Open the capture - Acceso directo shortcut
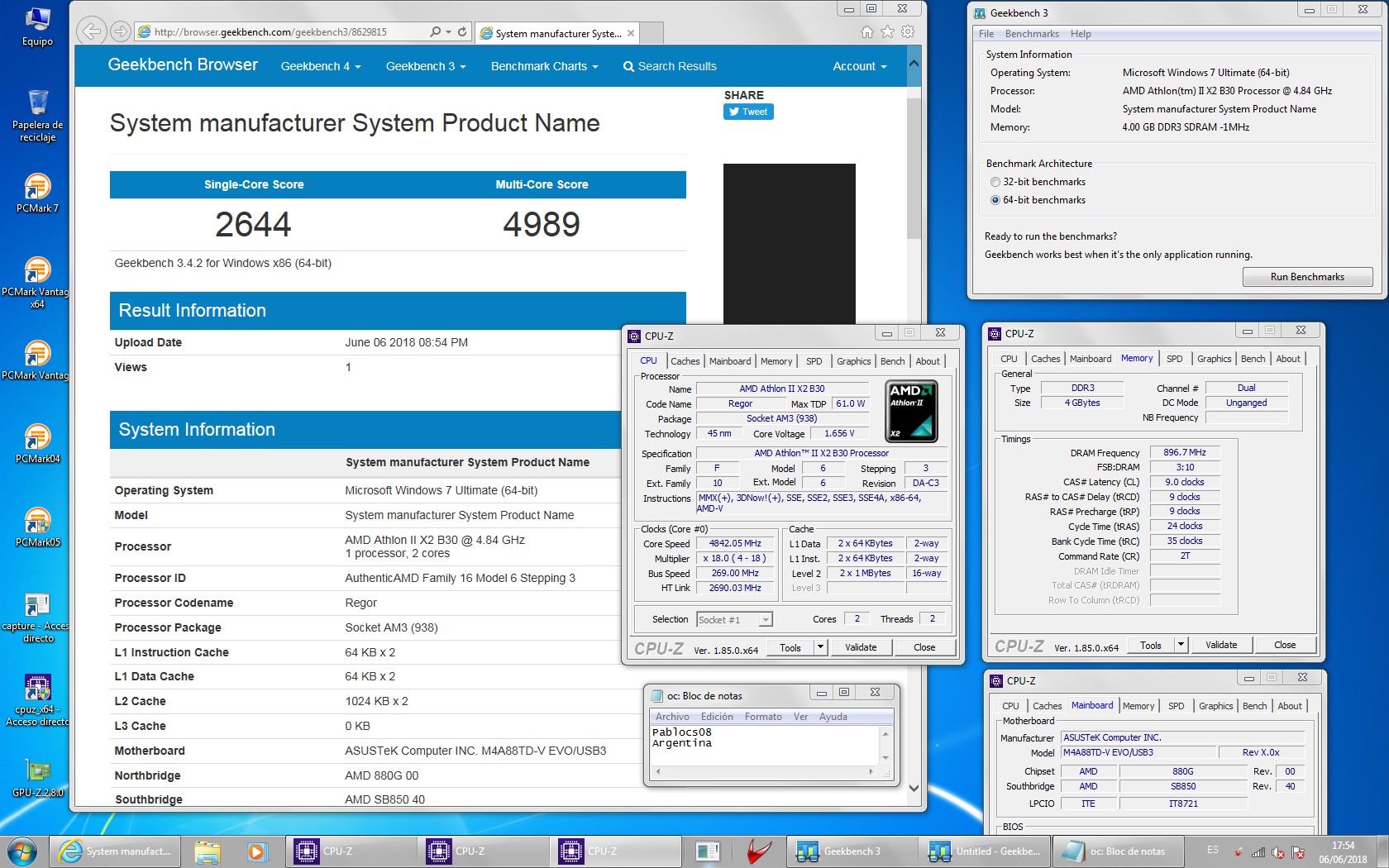This screenshot has height=868, width=1389. click(37, 618)
